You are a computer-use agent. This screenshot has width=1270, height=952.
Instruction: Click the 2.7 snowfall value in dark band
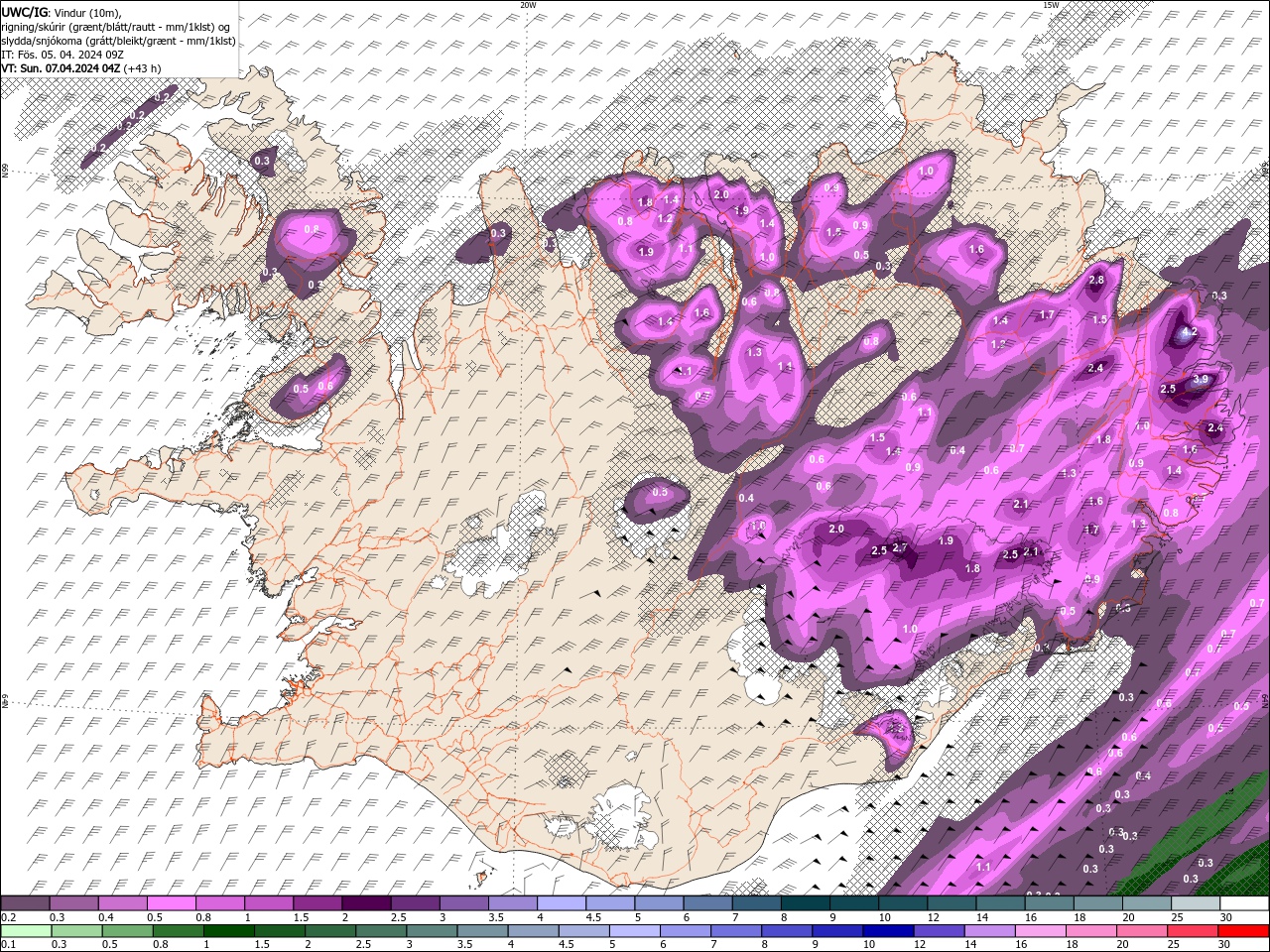pos(901,547)
